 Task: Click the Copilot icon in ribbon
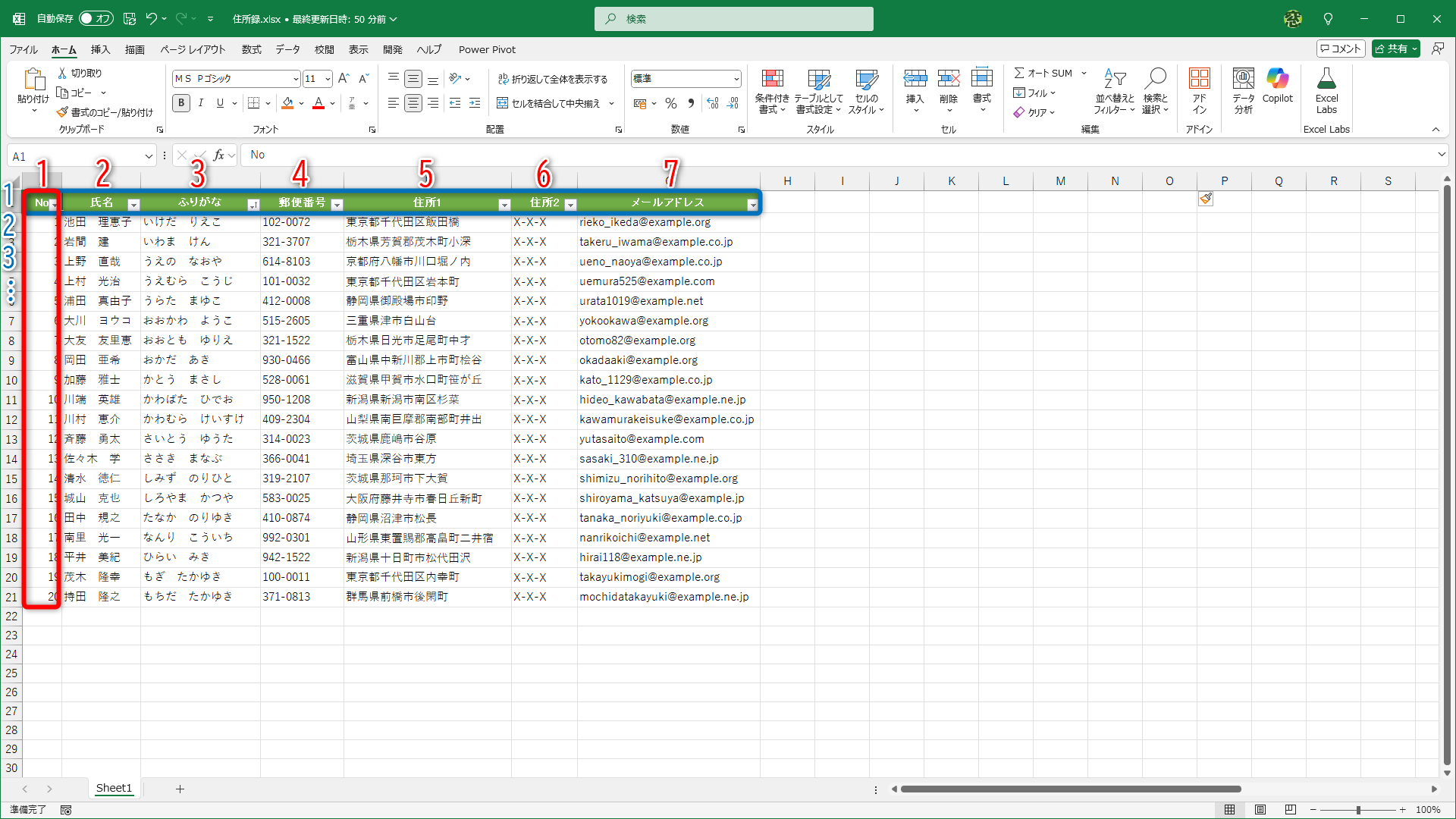click(x=1277, y=79)
